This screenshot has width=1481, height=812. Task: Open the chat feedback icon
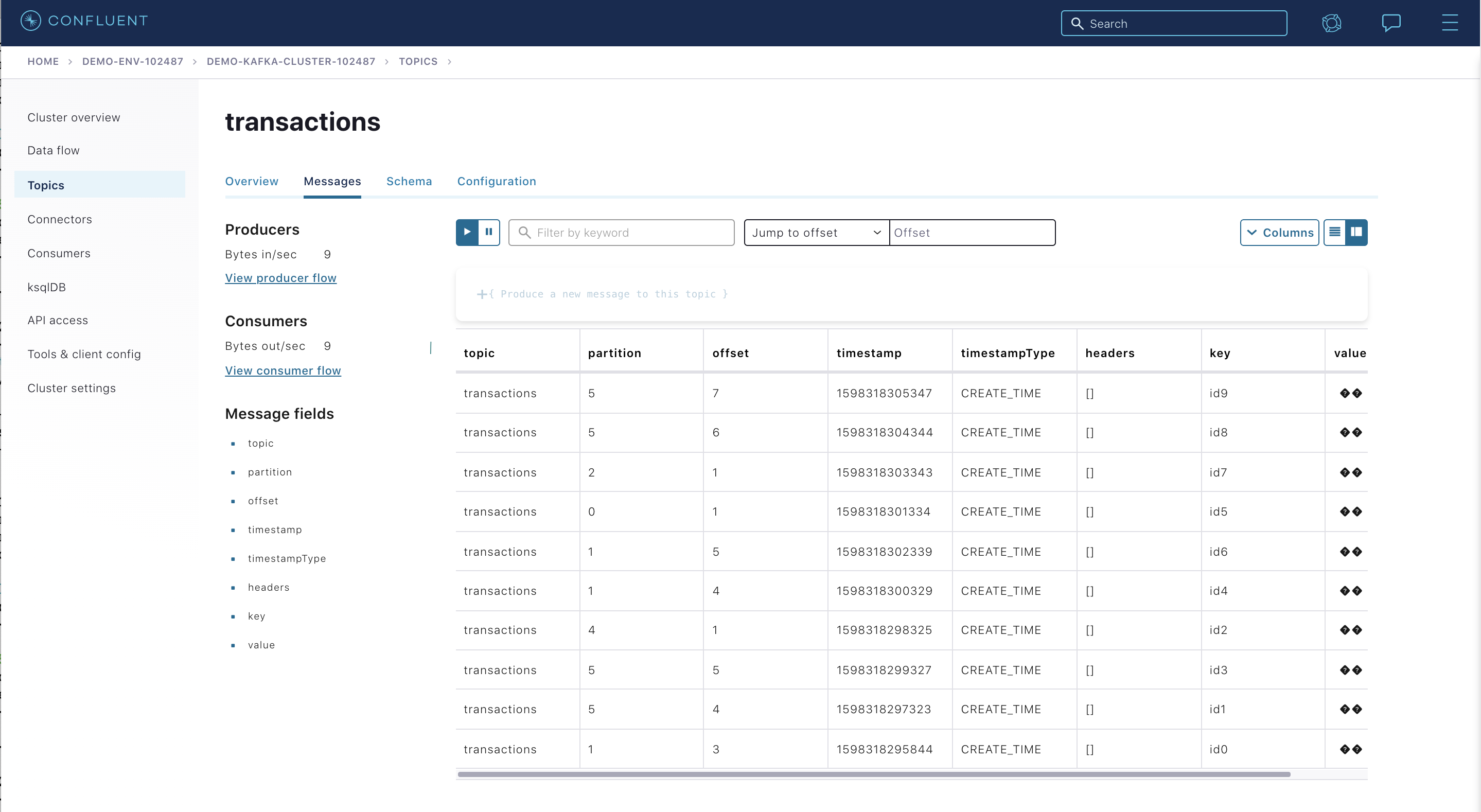click(1391, 23)
